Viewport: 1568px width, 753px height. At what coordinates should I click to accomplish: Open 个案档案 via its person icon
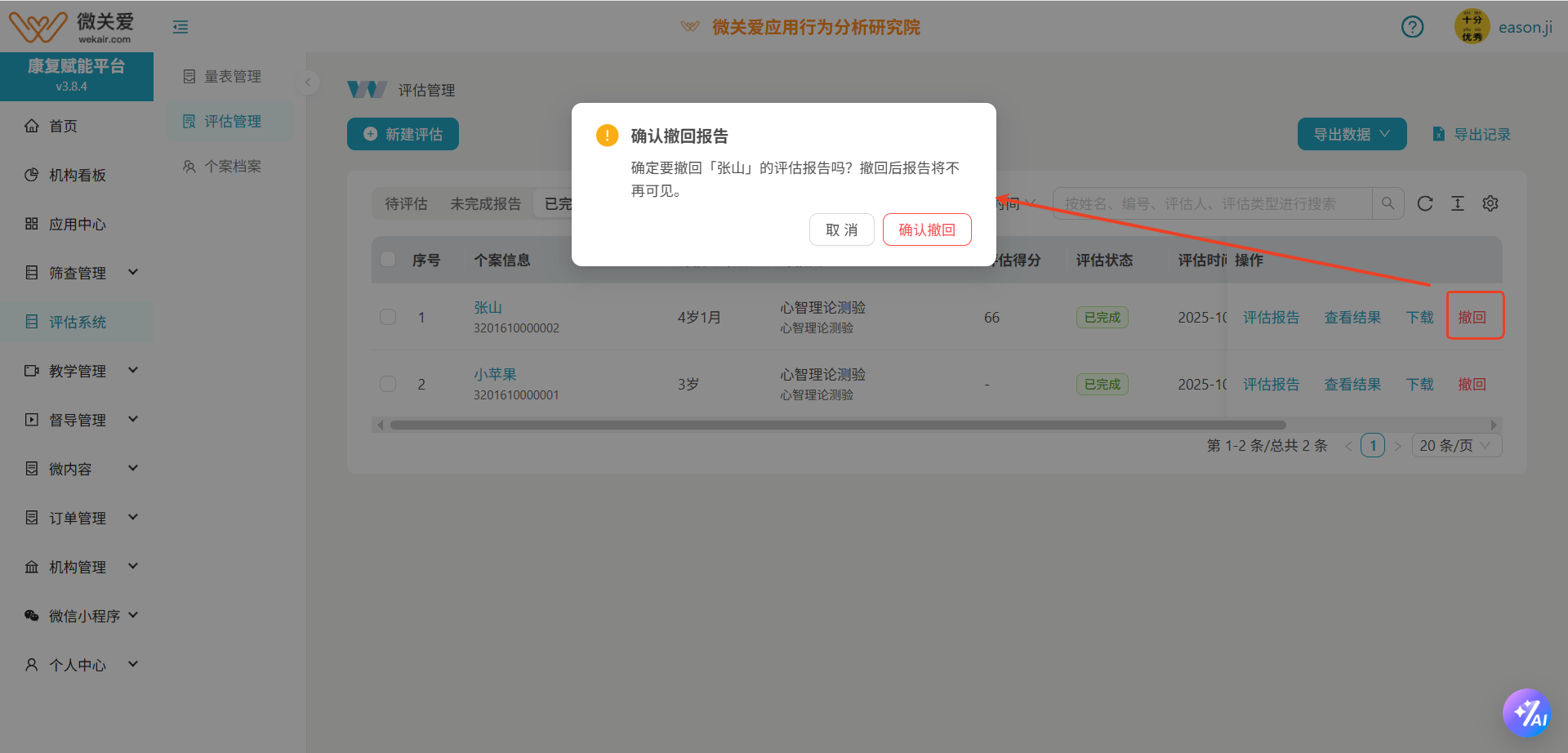click(189, 166)
